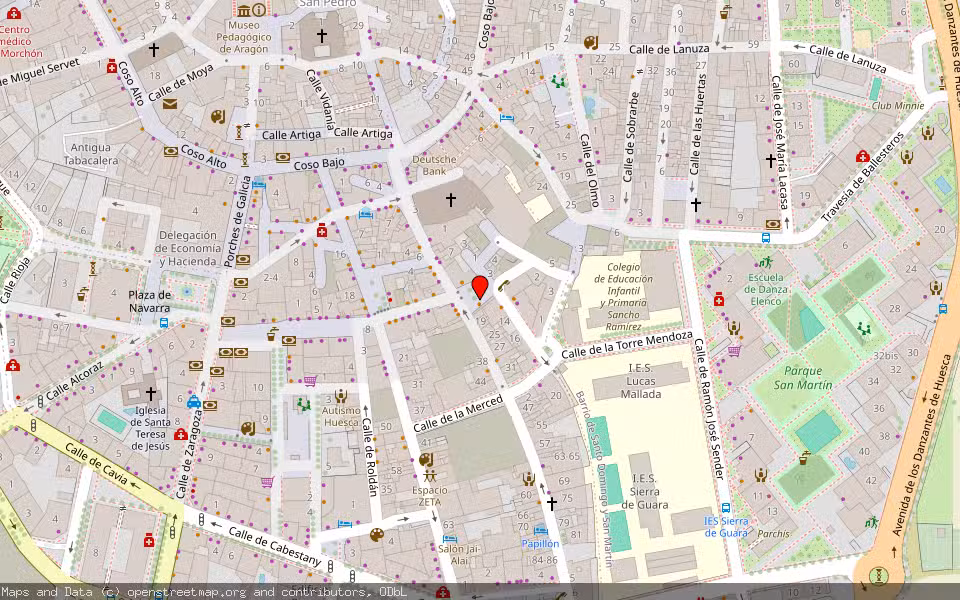
Task: Click the Calle de Ramón José Sender label
Action: 709,408
